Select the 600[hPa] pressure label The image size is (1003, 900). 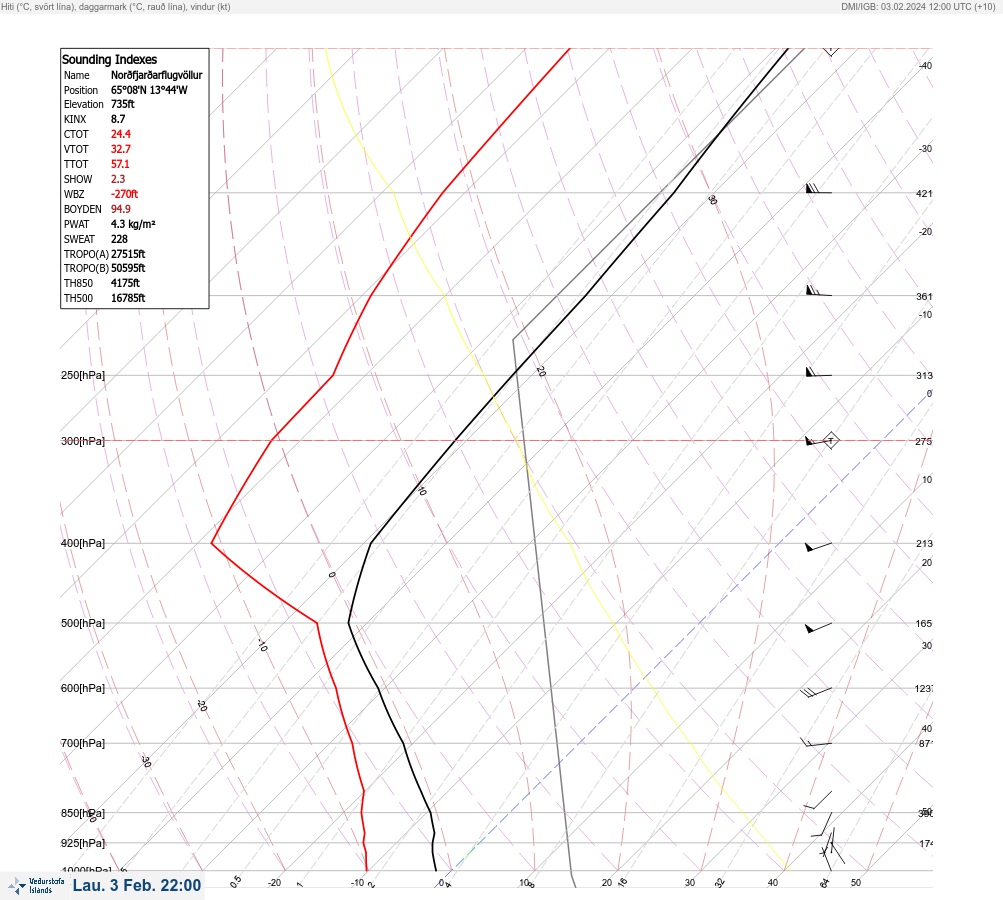point(83,688)
